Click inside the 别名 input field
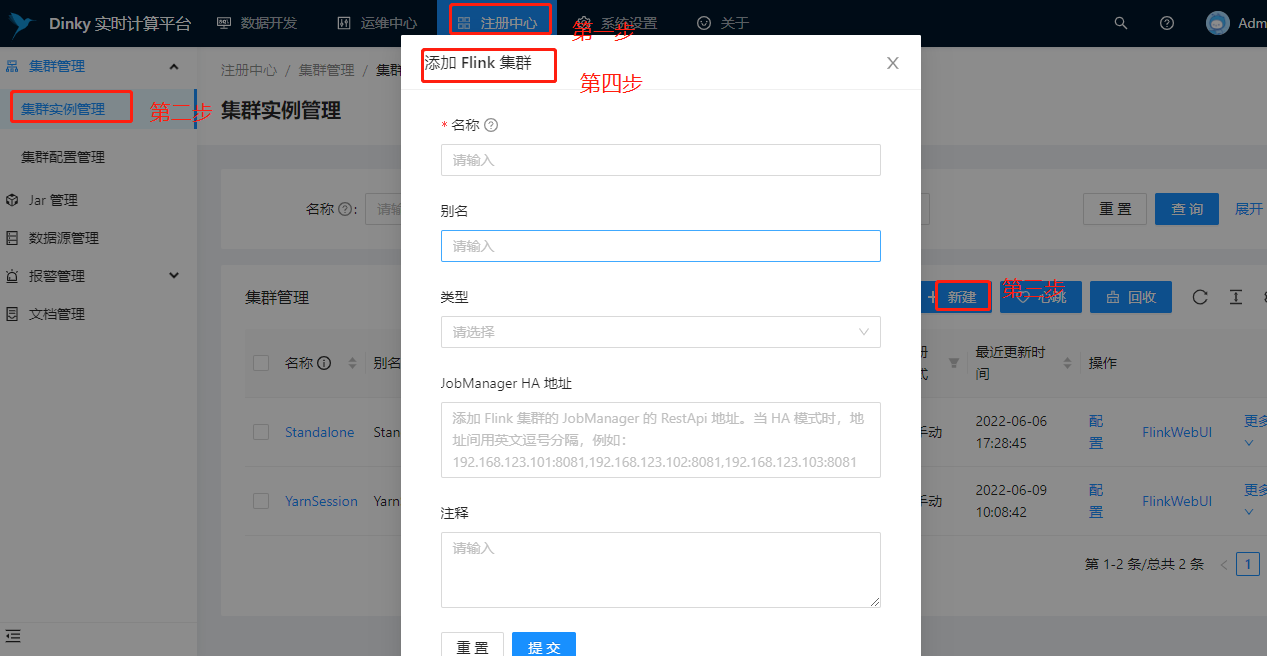The height and width of the screenshot is (656, 1267). pyautogui.click(x=660, y=245)
